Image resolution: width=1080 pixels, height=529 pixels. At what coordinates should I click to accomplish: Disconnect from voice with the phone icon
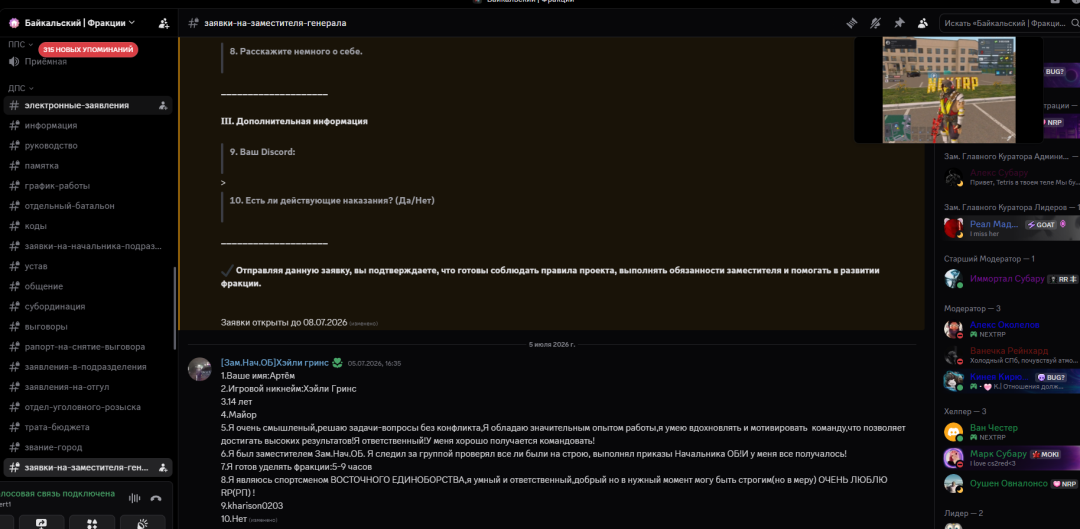point(156,499)
